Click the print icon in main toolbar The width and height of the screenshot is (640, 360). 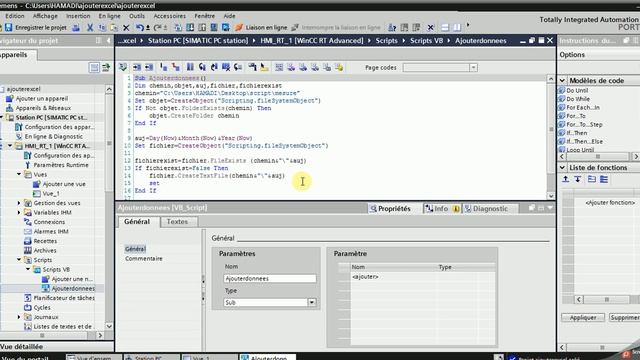(76, 27)
